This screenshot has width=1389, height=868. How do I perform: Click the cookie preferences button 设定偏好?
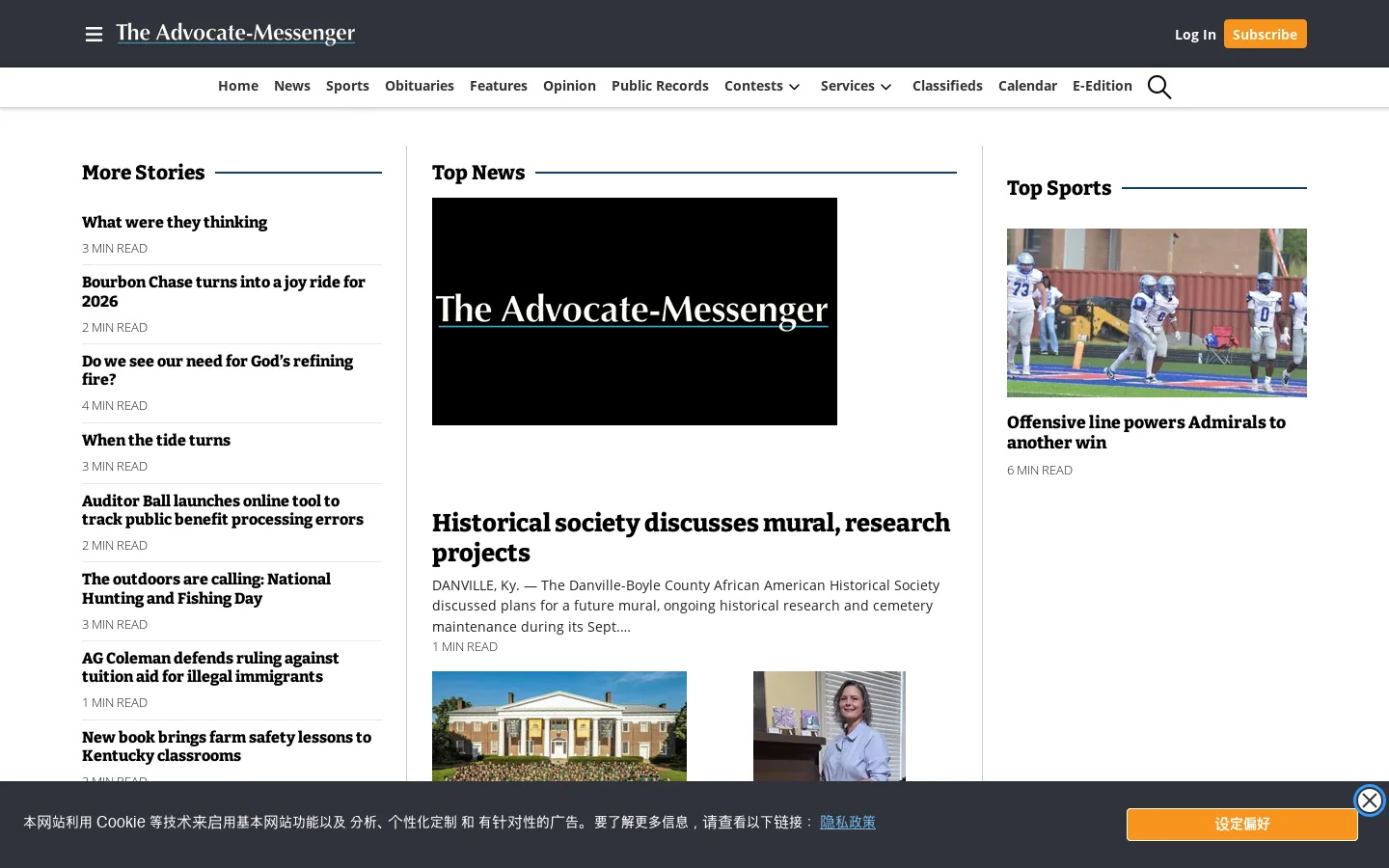pos(1241,825)
